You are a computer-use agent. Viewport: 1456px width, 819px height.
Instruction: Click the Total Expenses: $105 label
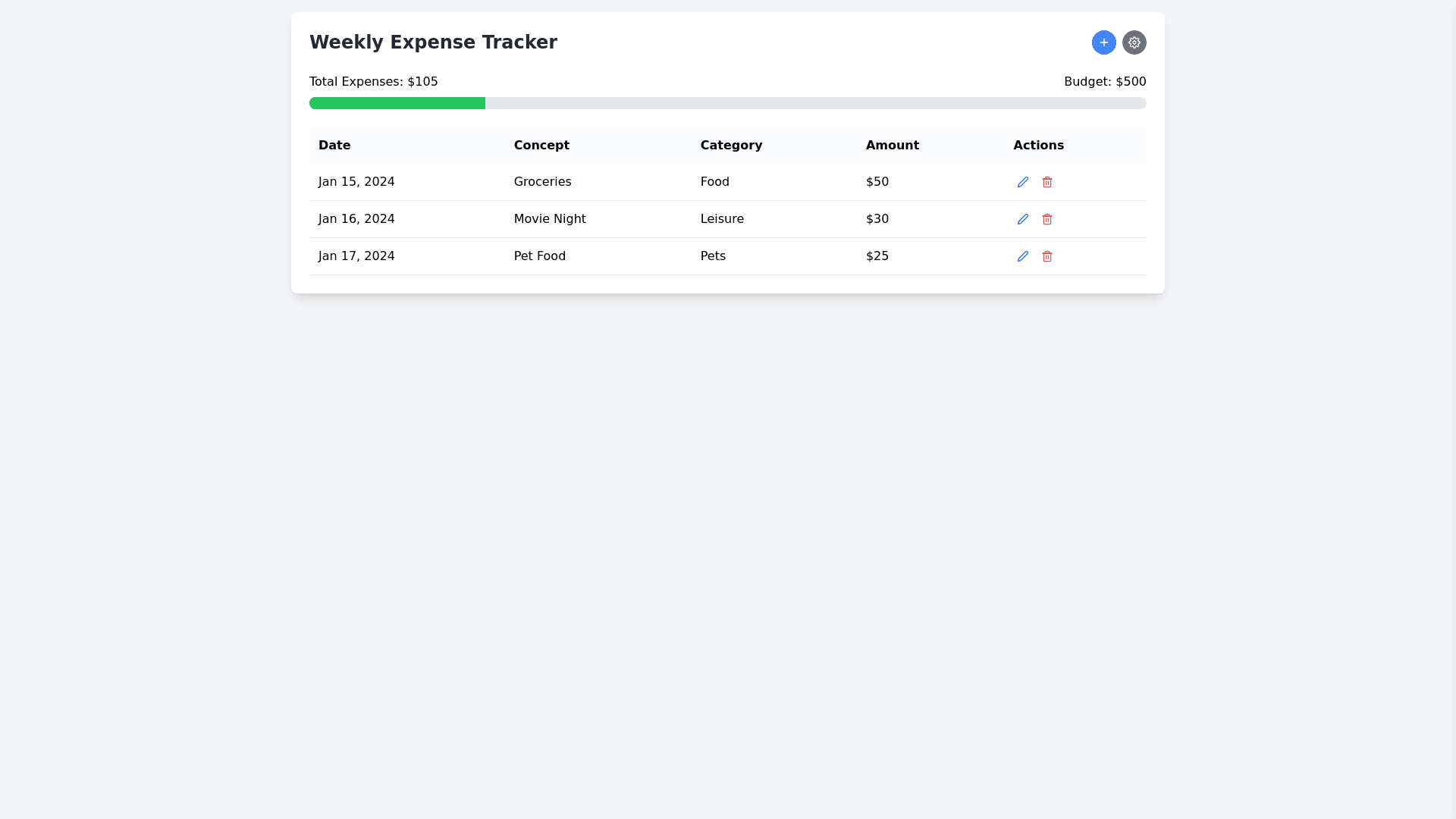pyautogui.click(x=373, y=82)
